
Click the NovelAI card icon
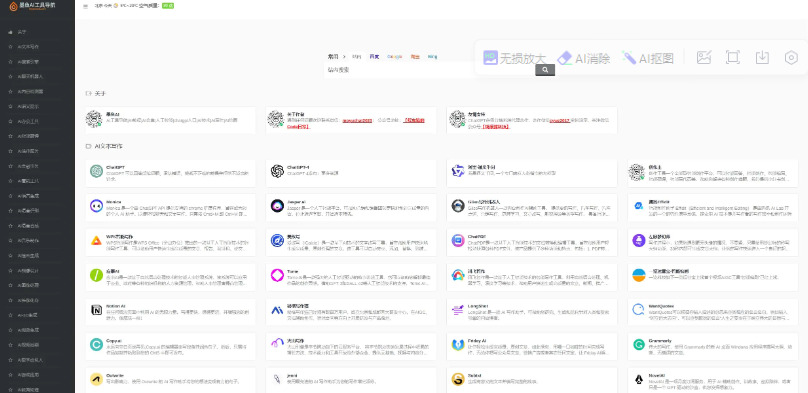click(638, 379)
